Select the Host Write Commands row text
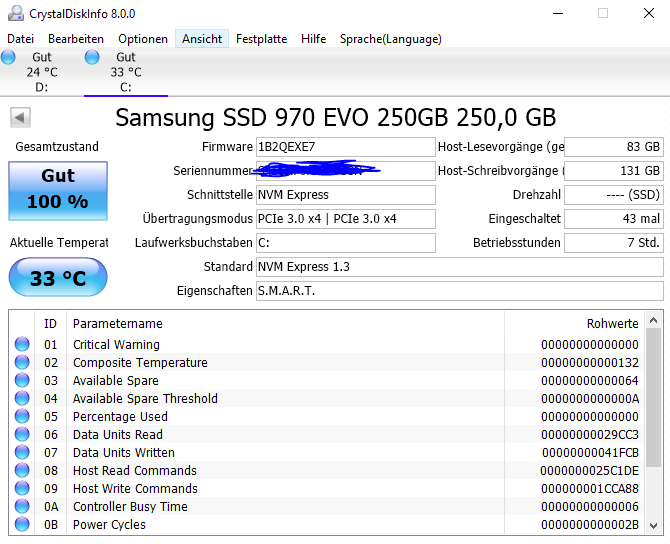Image resolution: width=670 pixels, height=544 pixels. tap(135, 488)
